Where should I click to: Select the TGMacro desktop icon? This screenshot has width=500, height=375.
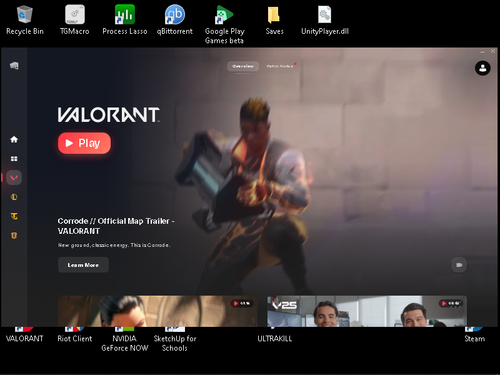point(75,20)
